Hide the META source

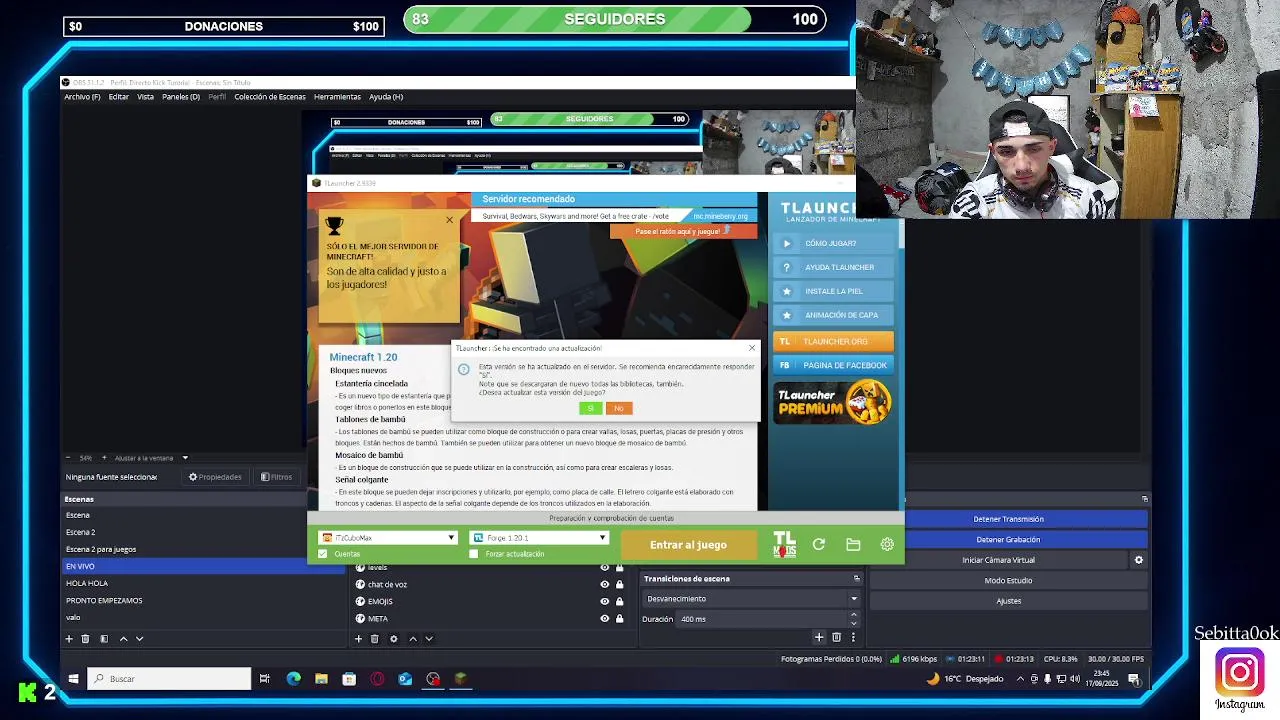[x=604, y=618]
